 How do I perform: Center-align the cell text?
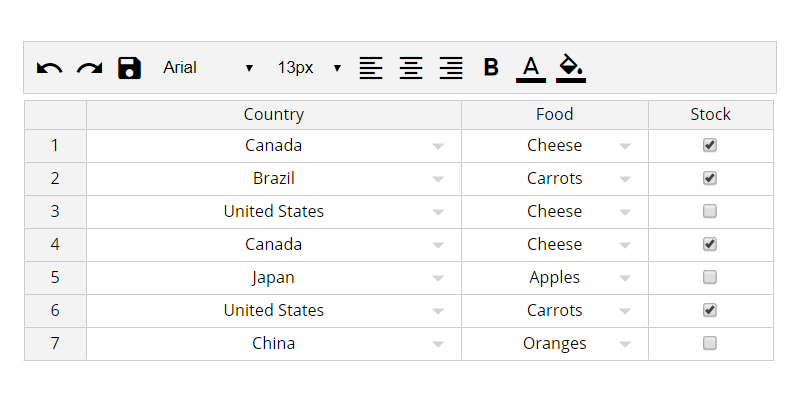click(x=411, y=68)
